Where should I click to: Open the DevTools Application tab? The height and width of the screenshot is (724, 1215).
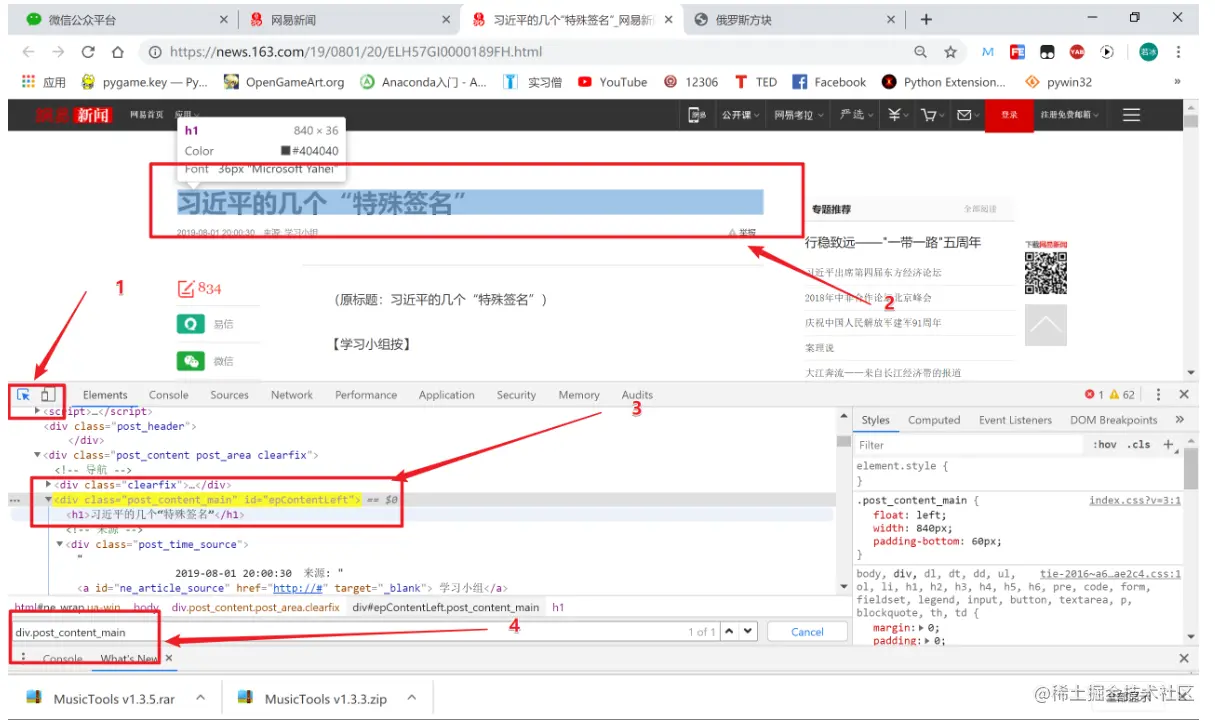(x=447, y=395)
